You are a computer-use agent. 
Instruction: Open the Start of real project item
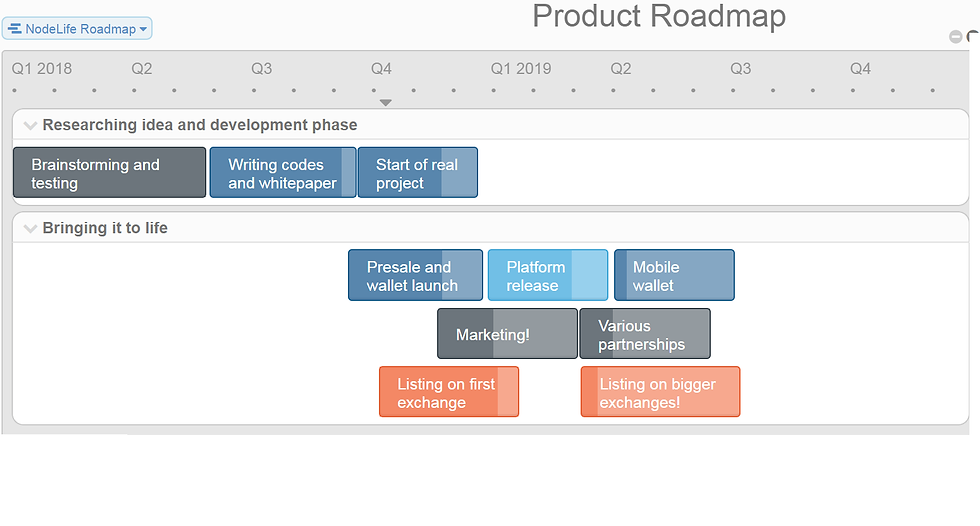tap(418, 173)
